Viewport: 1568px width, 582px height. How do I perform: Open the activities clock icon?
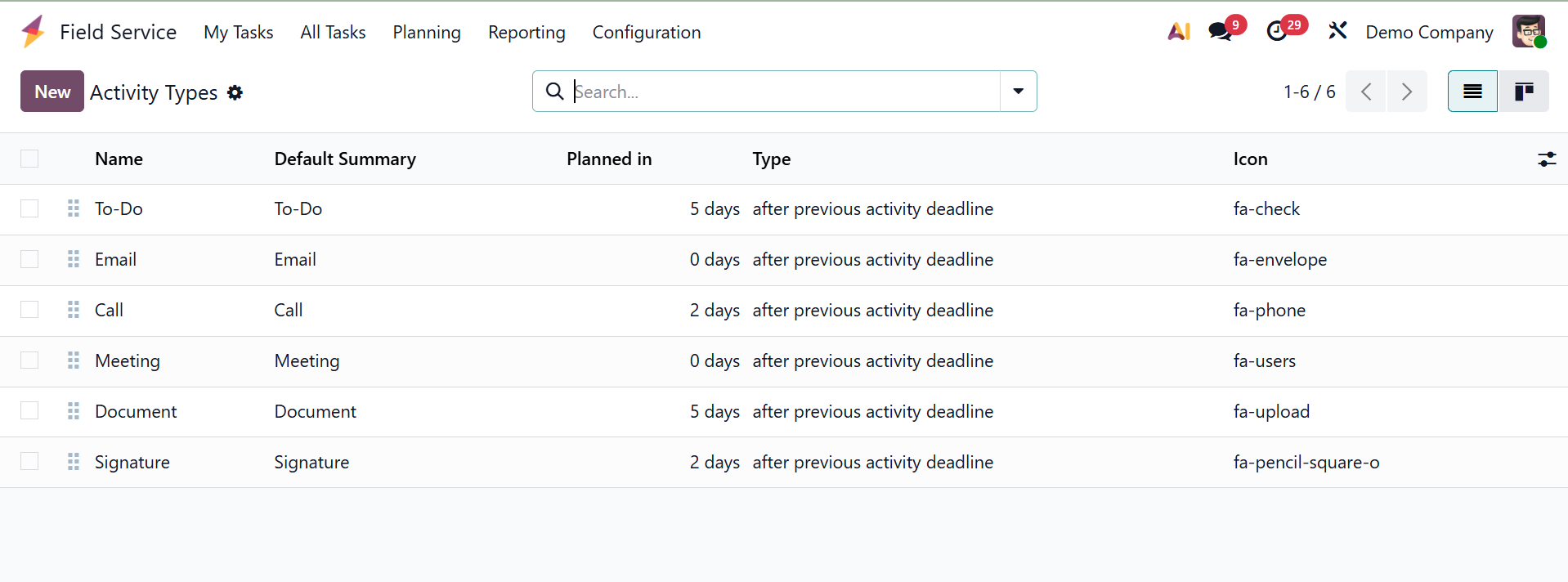(1277, 32)
